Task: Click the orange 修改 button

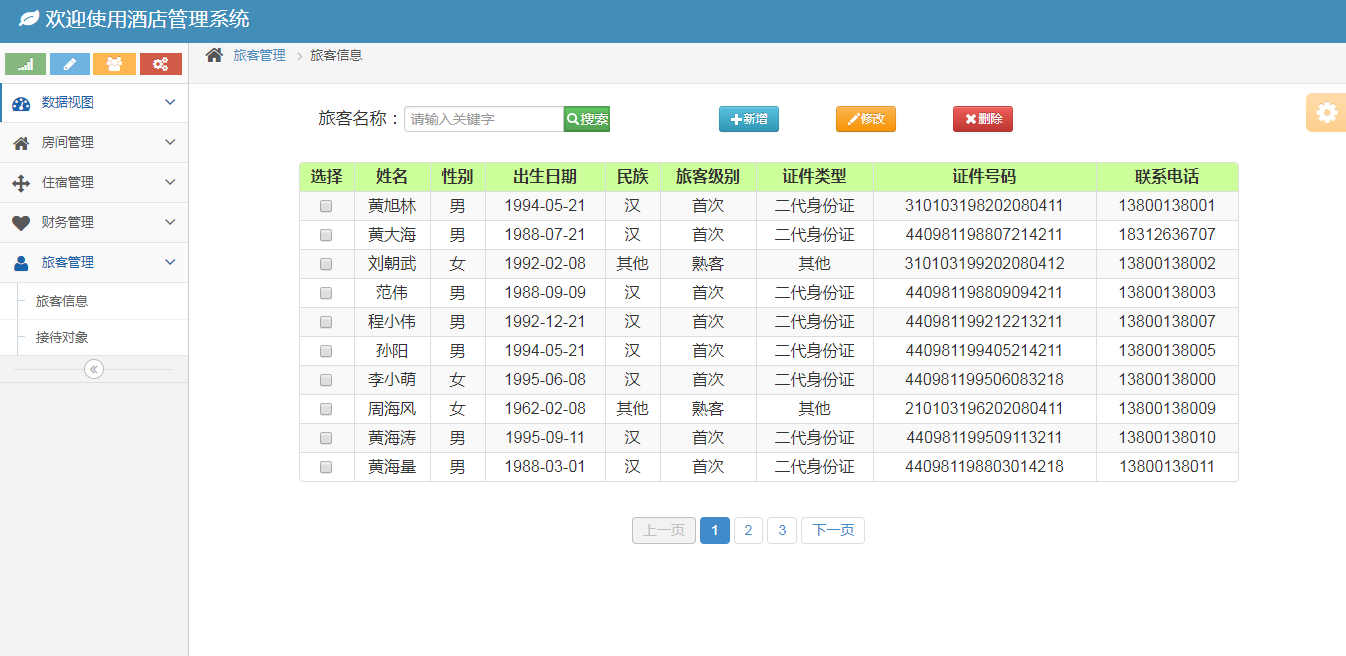Action: [866, 119]
